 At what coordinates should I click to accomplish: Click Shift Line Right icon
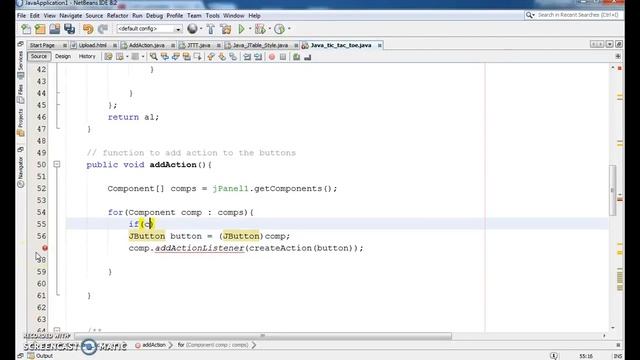(x=258, y=57)
